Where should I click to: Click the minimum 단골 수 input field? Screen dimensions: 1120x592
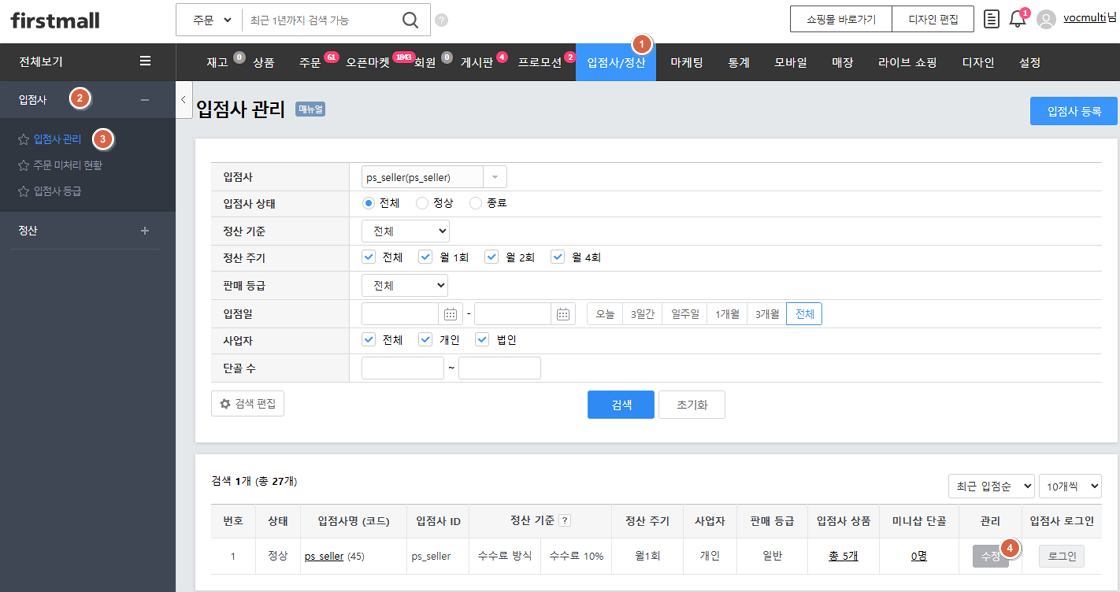pos(403,368)
